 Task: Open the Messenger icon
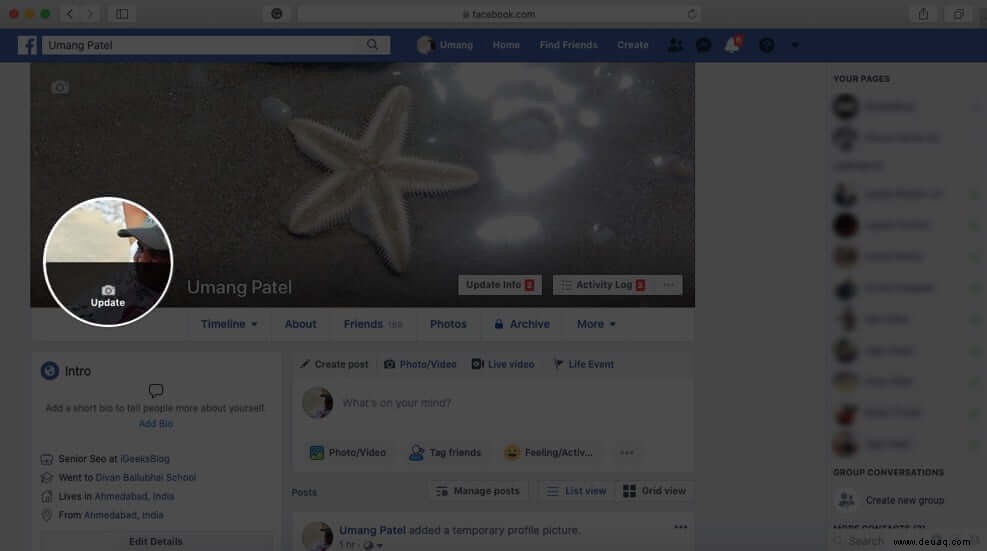coord(703,45)
